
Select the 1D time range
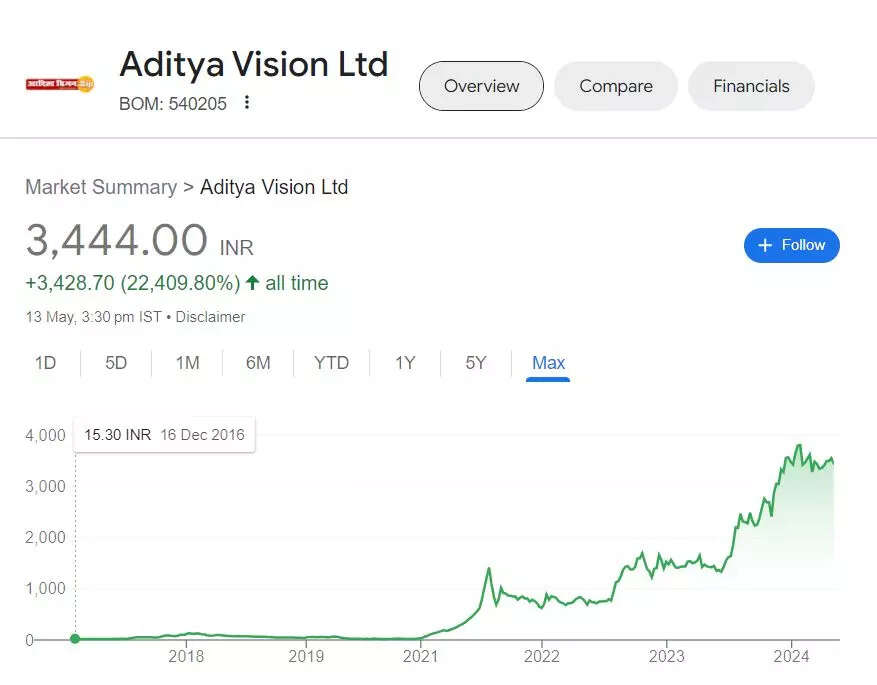pyautogui.click(x=45, y=363)
